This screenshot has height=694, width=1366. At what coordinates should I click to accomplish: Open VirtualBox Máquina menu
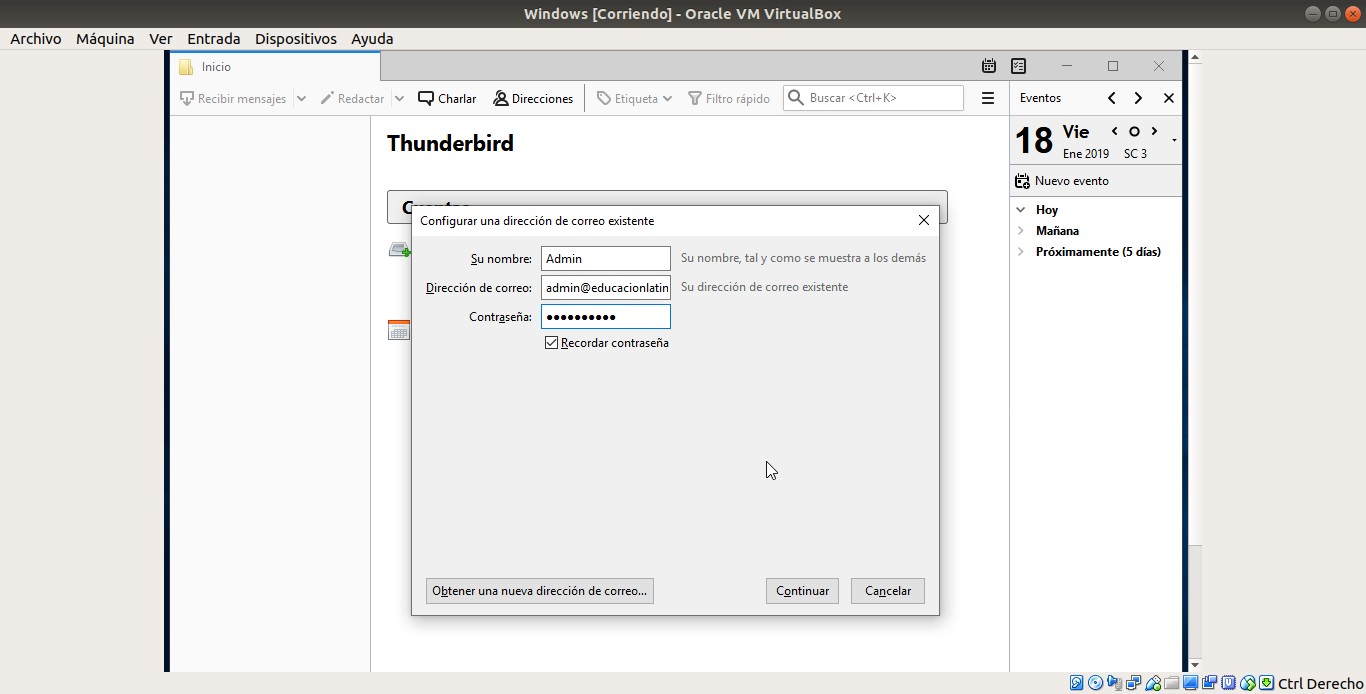pyautogui.click(x=105, y=39)
